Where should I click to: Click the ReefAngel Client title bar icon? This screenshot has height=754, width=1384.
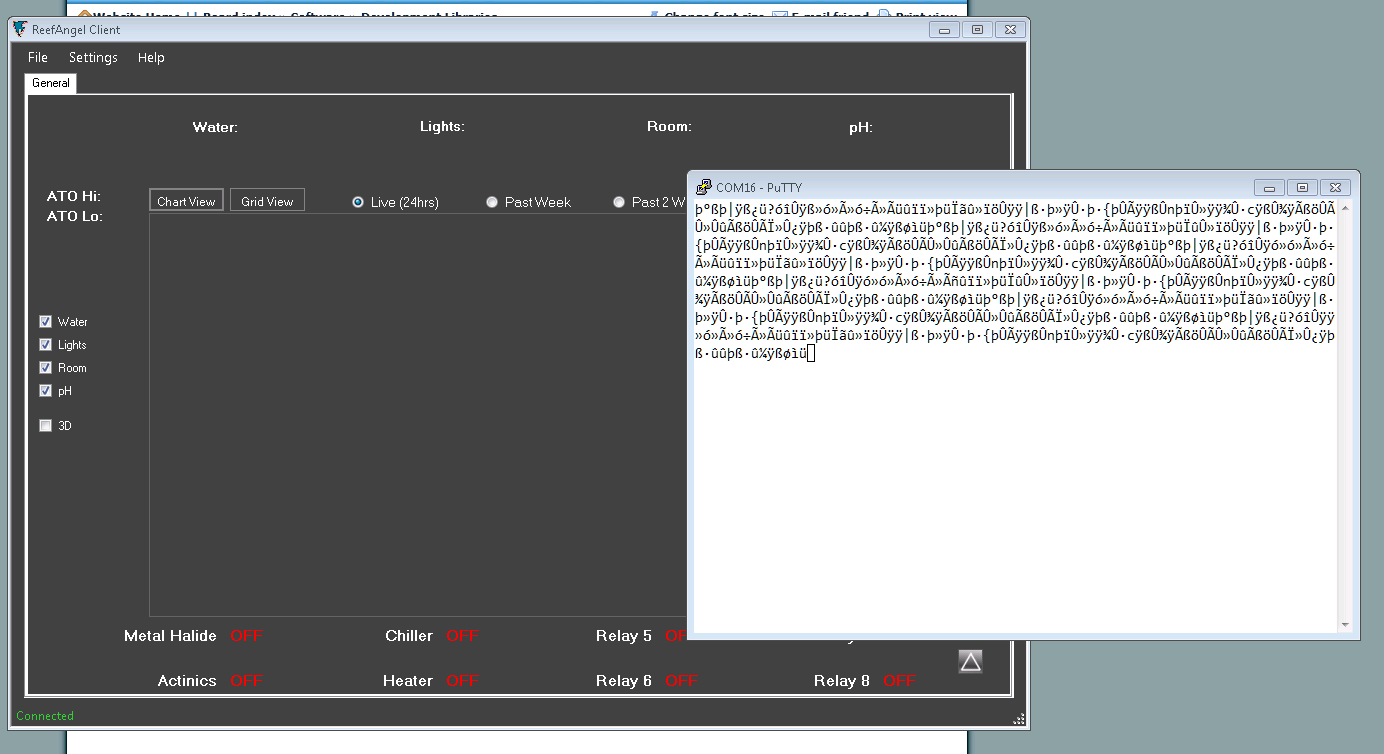(x=20, y=29)
